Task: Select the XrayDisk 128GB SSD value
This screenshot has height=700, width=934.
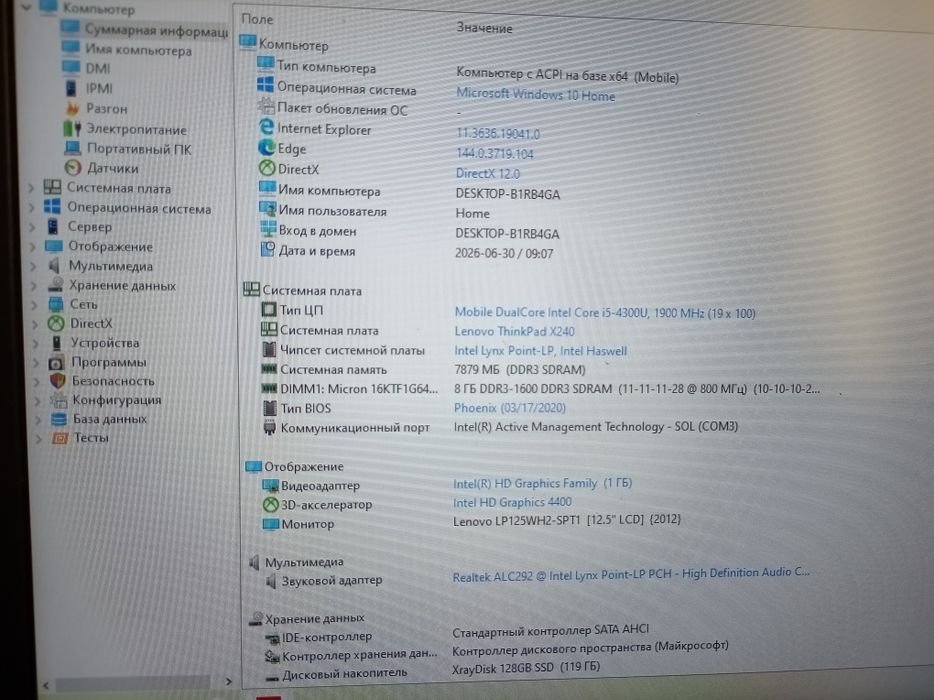Action: (525, 667)
